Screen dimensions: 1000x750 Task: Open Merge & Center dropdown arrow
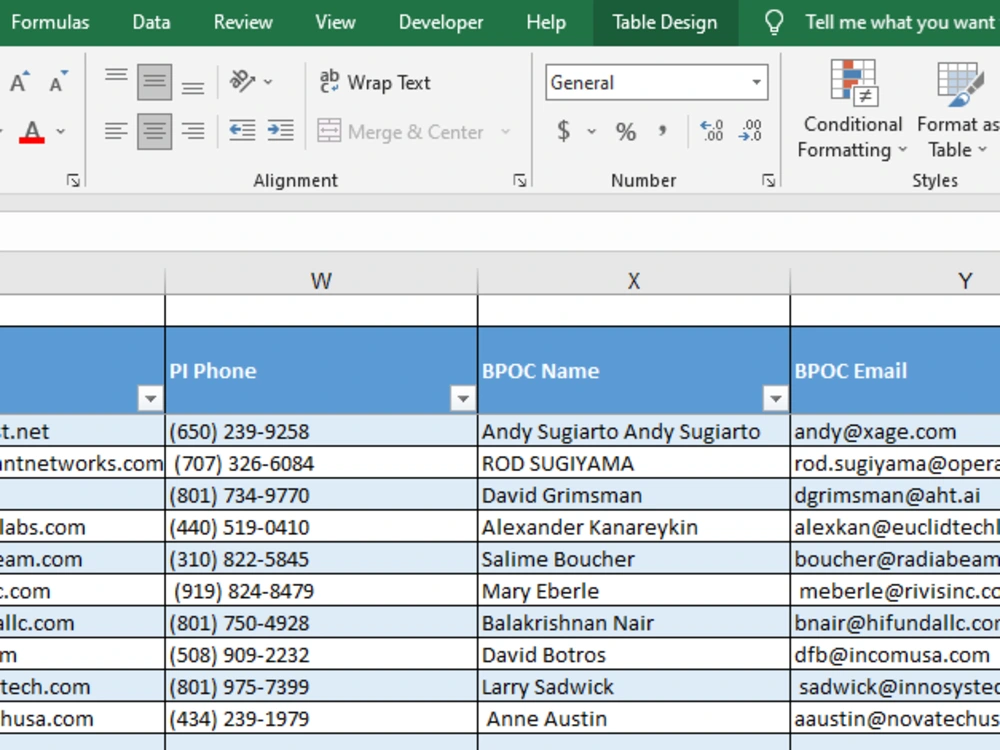tap(506, 132)
